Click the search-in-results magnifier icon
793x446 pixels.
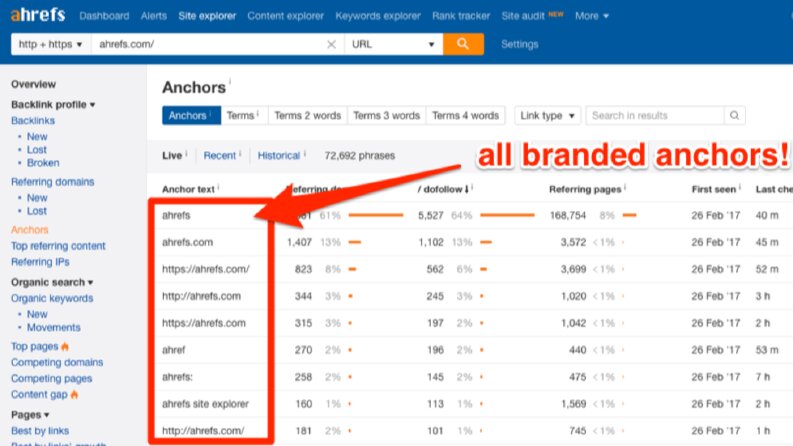734,115
